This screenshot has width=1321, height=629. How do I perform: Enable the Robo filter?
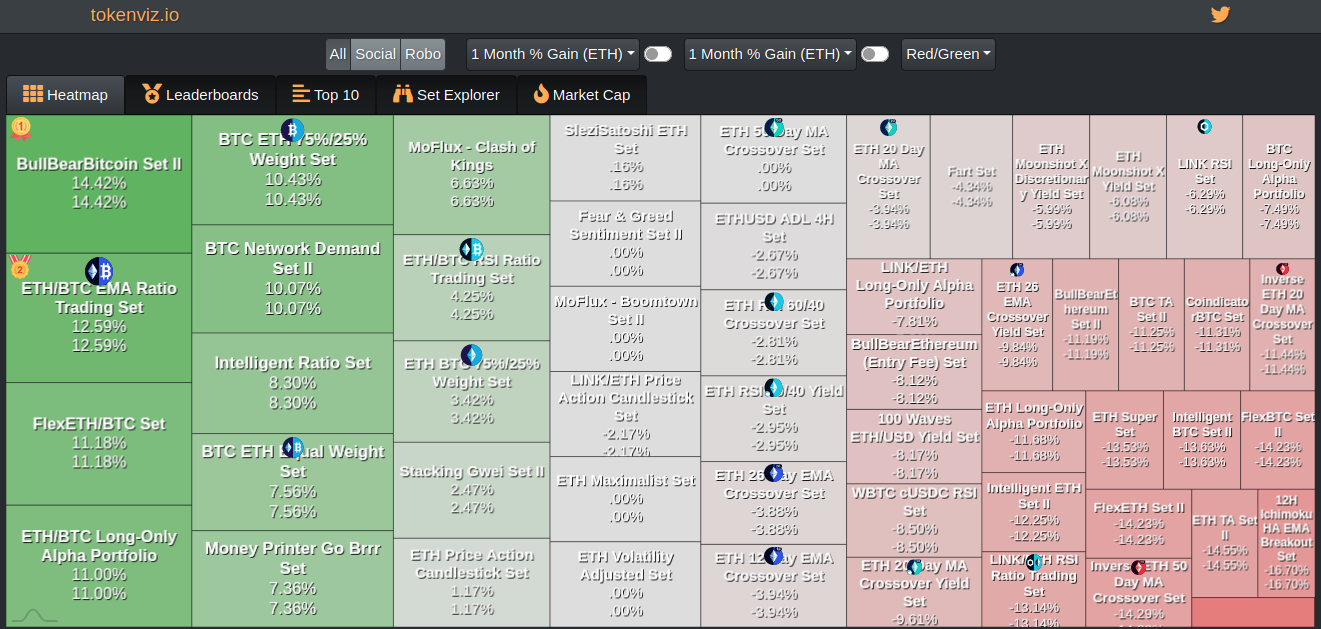pos(421,54)
